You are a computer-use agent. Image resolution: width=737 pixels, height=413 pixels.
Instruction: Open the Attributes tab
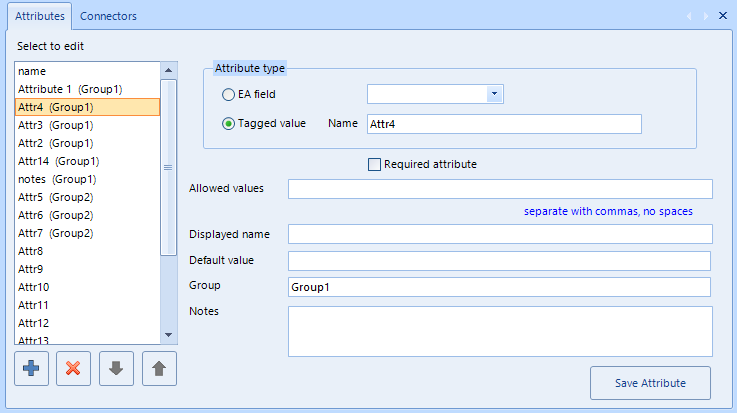[40, 16]
